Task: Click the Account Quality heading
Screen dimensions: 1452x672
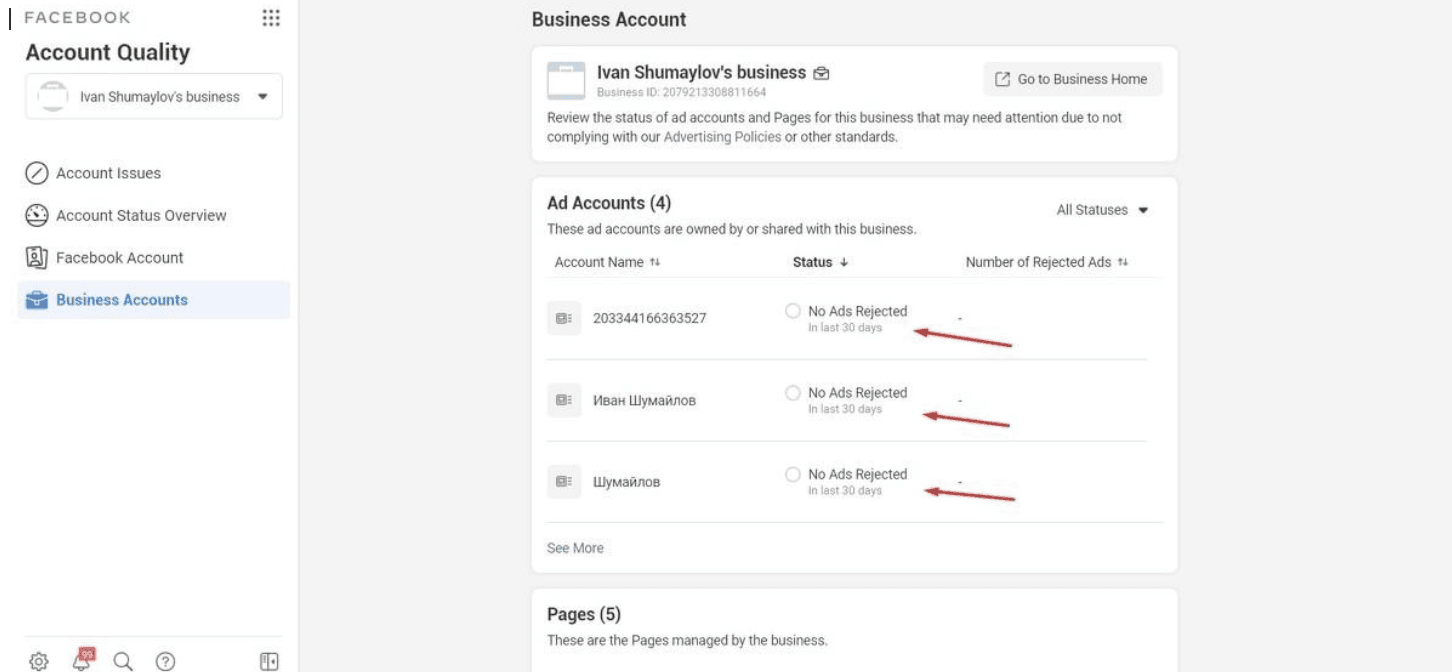Action: coord(107,52)
